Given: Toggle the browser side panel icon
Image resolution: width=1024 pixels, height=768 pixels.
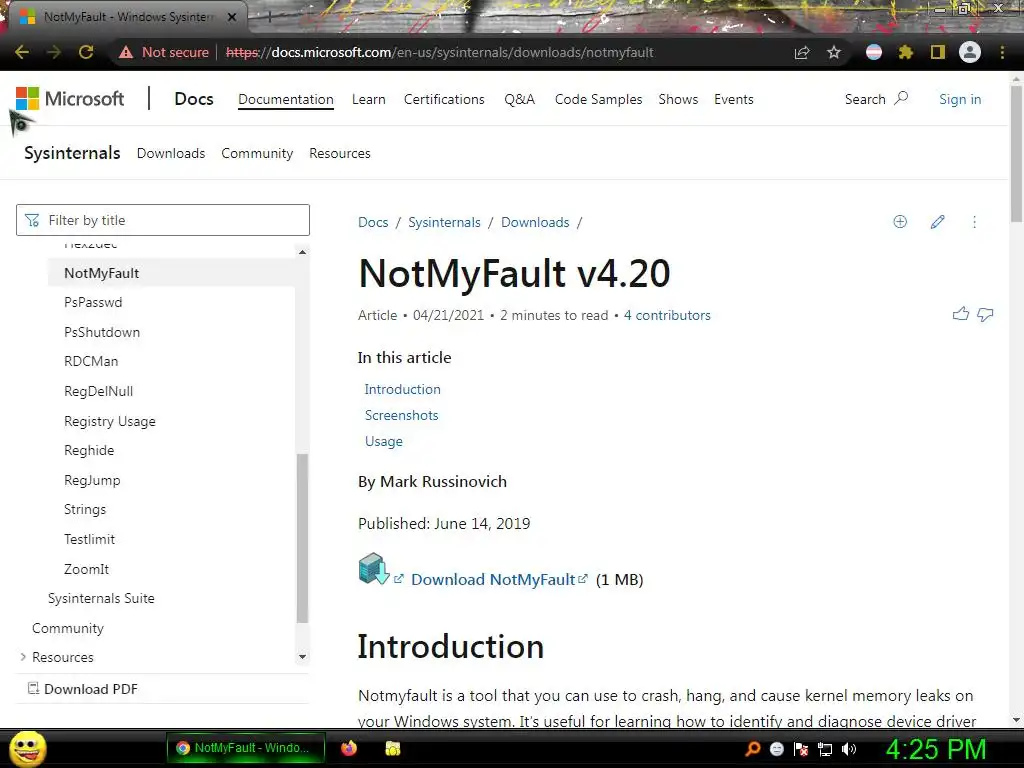Looking at the screenshot, I should pyautogui.click(x=938, y=52).
